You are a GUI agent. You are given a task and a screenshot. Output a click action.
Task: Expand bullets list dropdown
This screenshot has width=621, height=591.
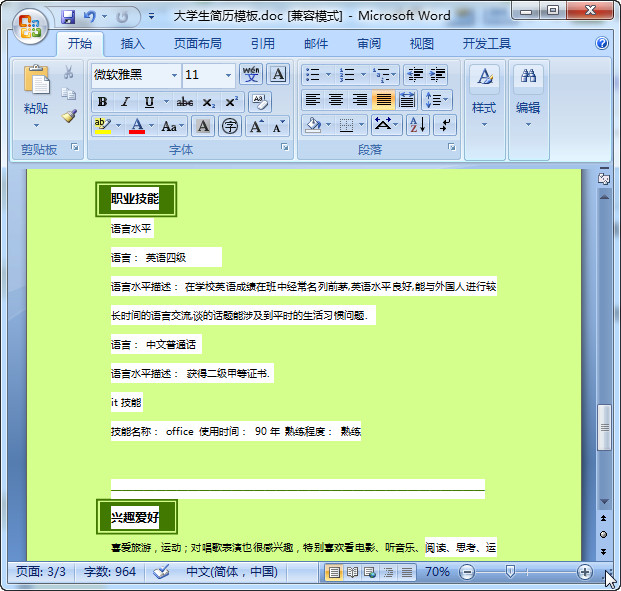328,74
